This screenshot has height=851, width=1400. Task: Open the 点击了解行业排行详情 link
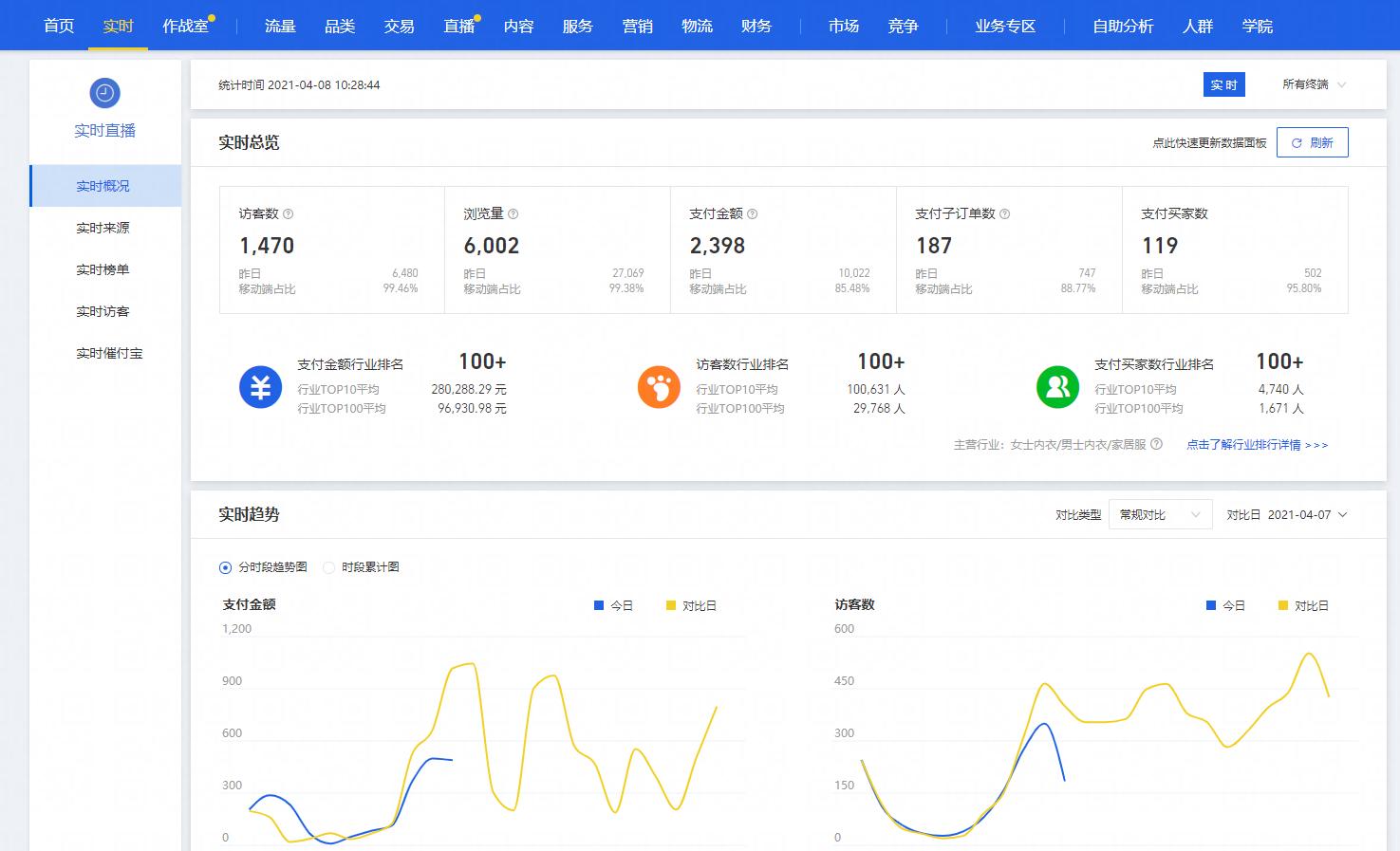1257,444
